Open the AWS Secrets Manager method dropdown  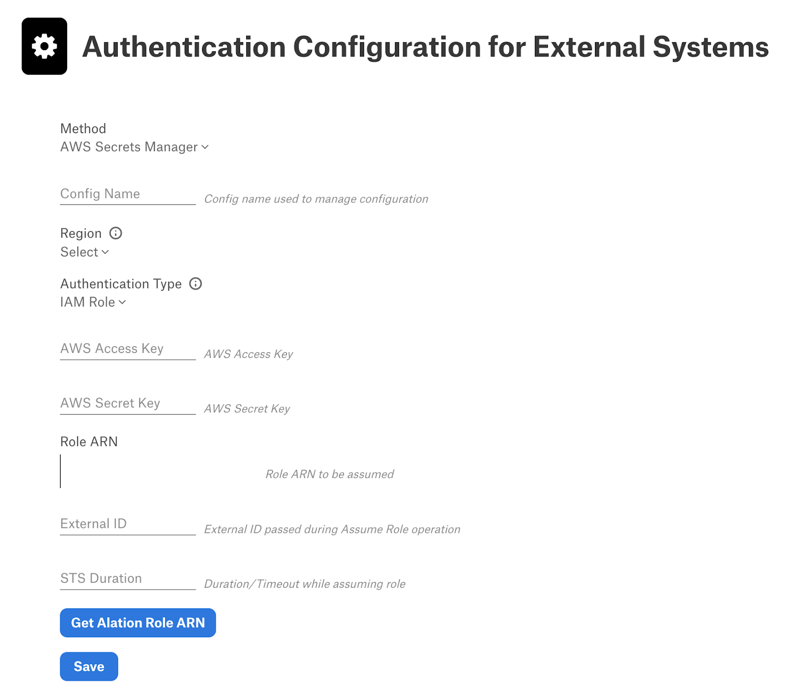(134, 147)
